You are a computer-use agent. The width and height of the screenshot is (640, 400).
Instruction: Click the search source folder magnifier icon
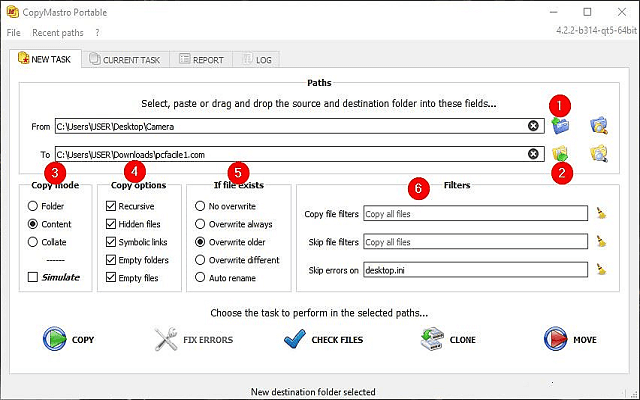(599, 126)
